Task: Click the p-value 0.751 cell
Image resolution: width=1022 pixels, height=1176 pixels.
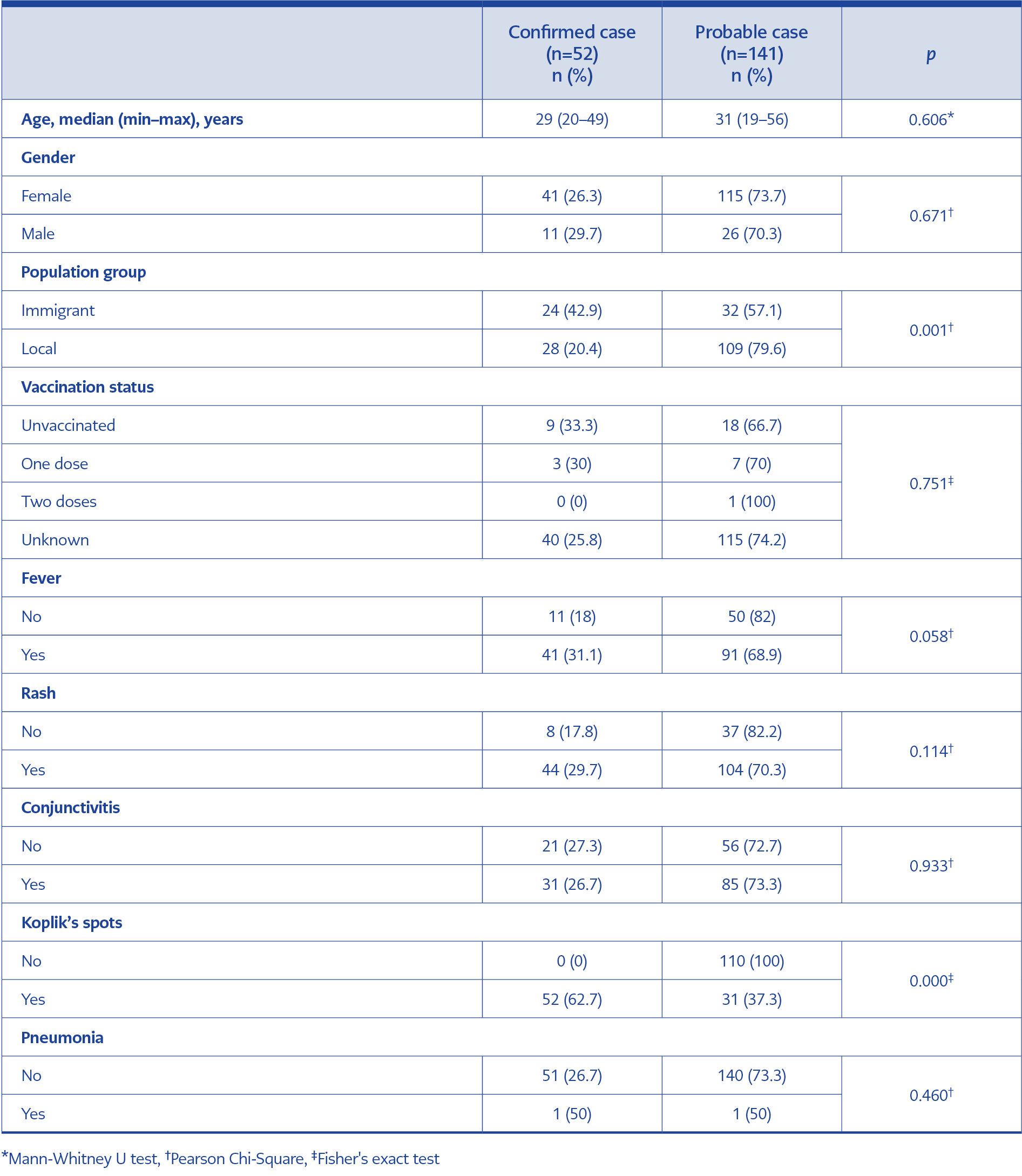Action: coord(931,483)
